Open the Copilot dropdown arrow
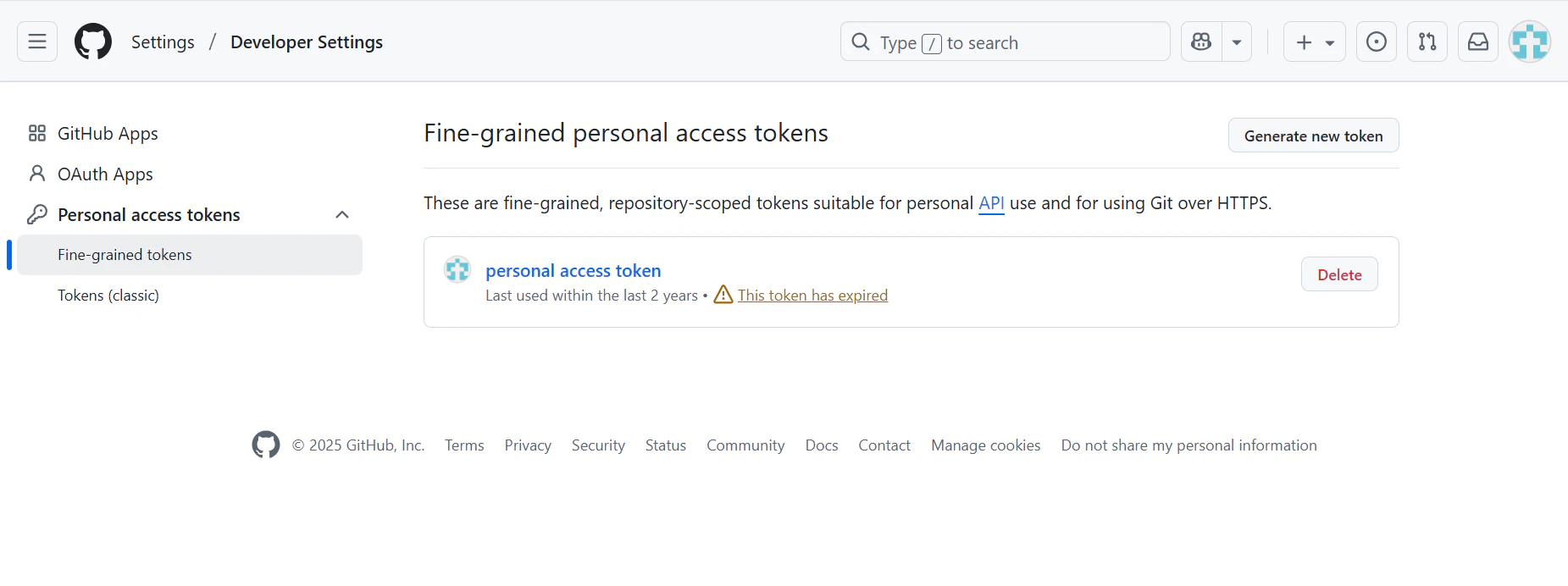Viewport: 1568px width, 586px height. click(1237, 41)
